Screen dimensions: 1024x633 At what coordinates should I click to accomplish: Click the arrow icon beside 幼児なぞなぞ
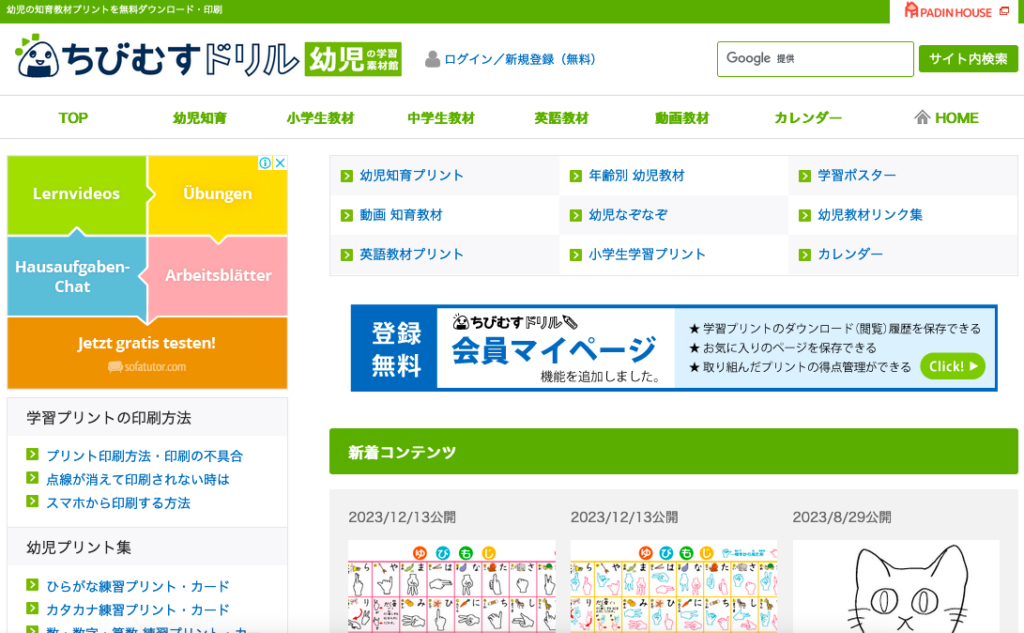click(575, 215)
